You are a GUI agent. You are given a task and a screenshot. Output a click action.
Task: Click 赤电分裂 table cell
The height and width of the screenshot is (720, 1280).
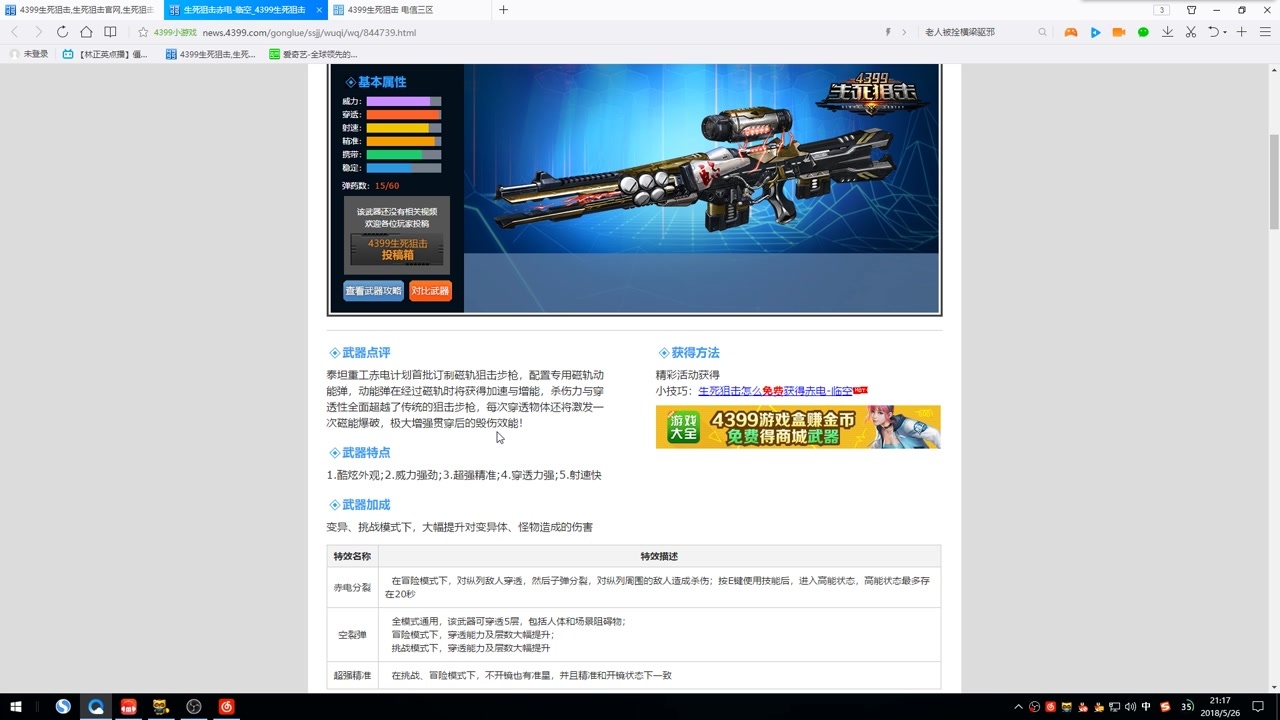352,588
